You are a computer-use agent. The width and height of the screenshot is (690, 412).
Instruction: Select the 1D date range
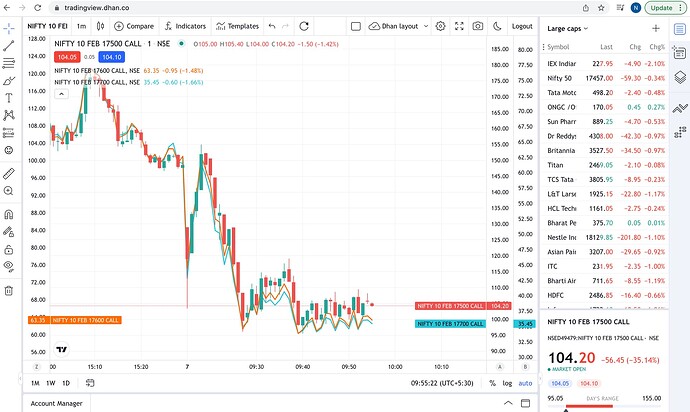click(x=66, y=383)
